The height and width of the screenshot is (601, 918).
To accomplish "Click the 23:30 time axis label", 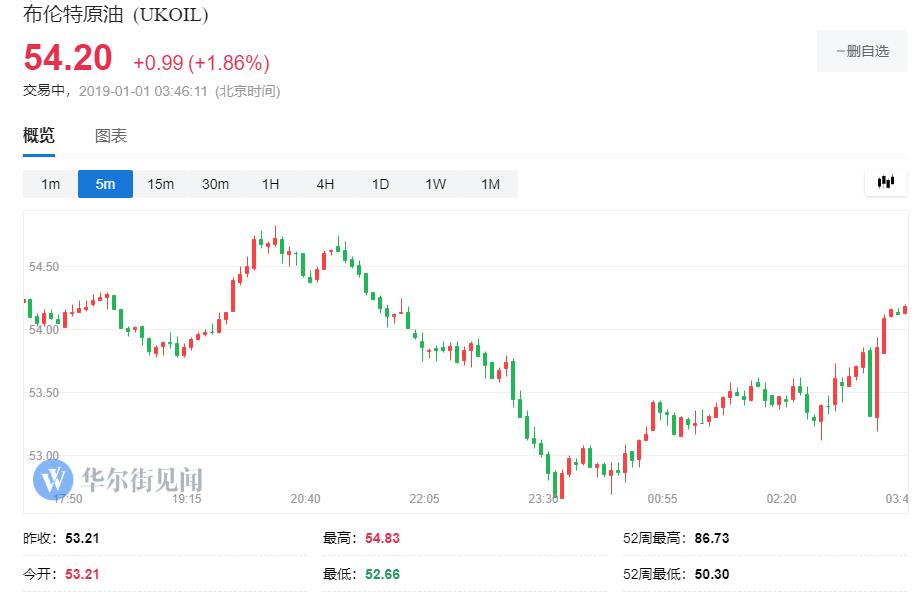I will pyautogui.click(x=543, y=498).
